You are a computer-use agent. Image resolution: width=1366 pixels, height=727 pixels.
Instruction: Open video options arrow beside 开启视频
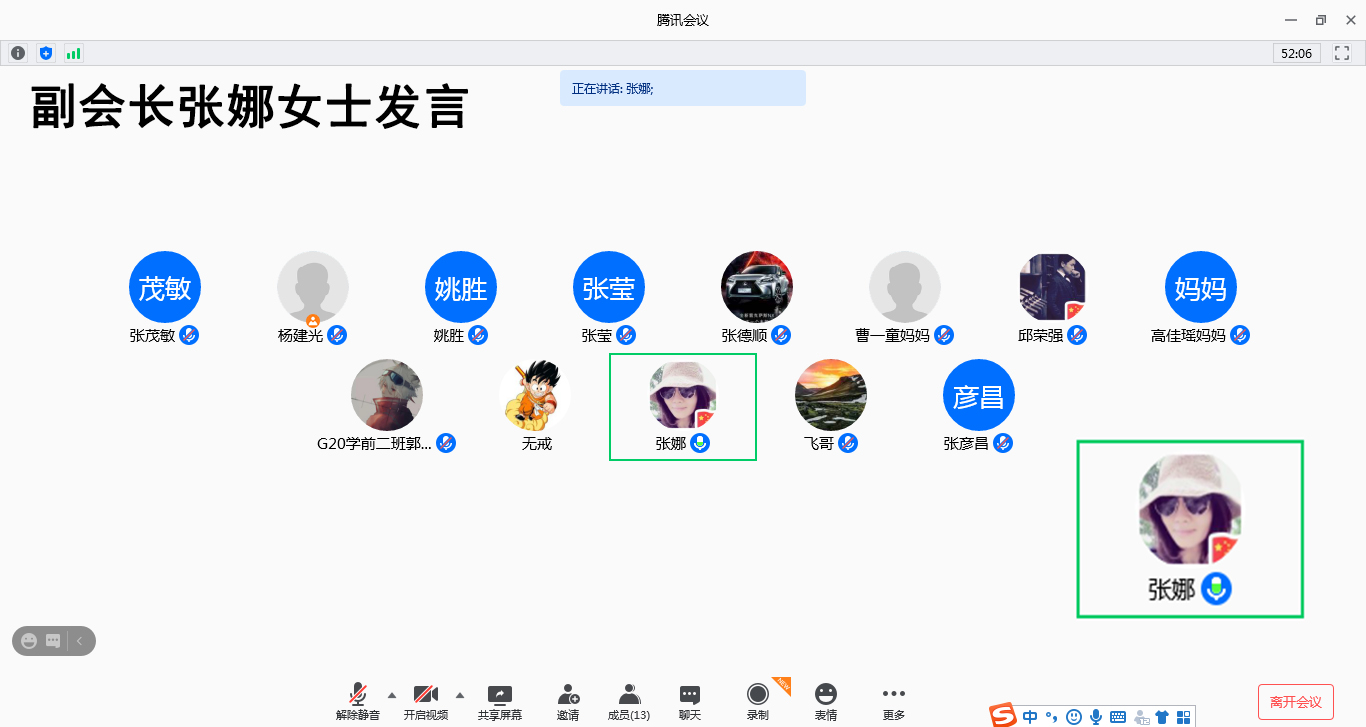pos(460,695)
